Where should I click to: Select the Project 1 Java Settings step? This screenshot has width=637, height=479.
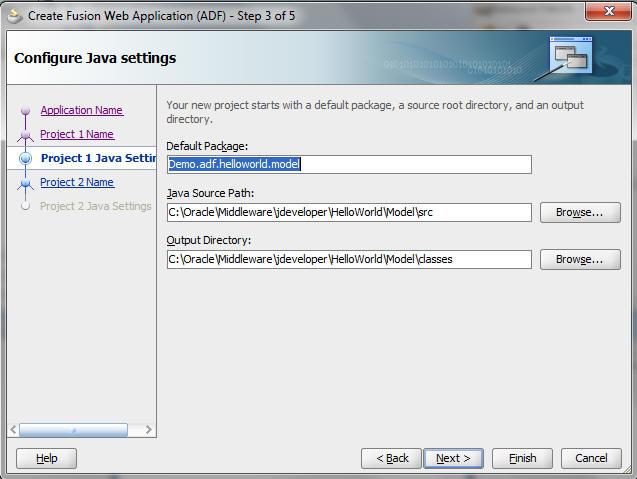coord(98,158)
